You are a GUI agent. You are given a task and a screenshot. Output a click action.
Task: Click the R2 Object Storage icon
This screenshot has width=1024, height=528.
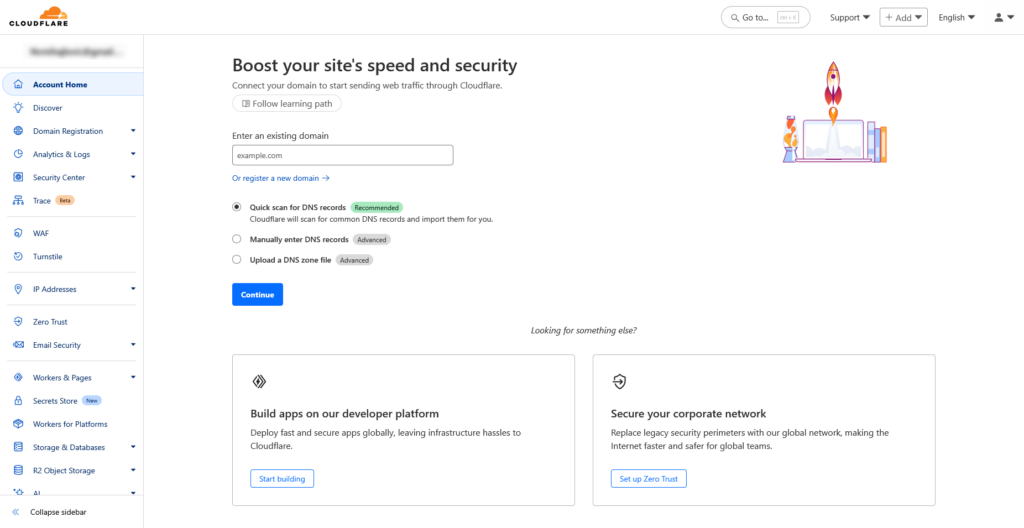[x=18, y=470]
